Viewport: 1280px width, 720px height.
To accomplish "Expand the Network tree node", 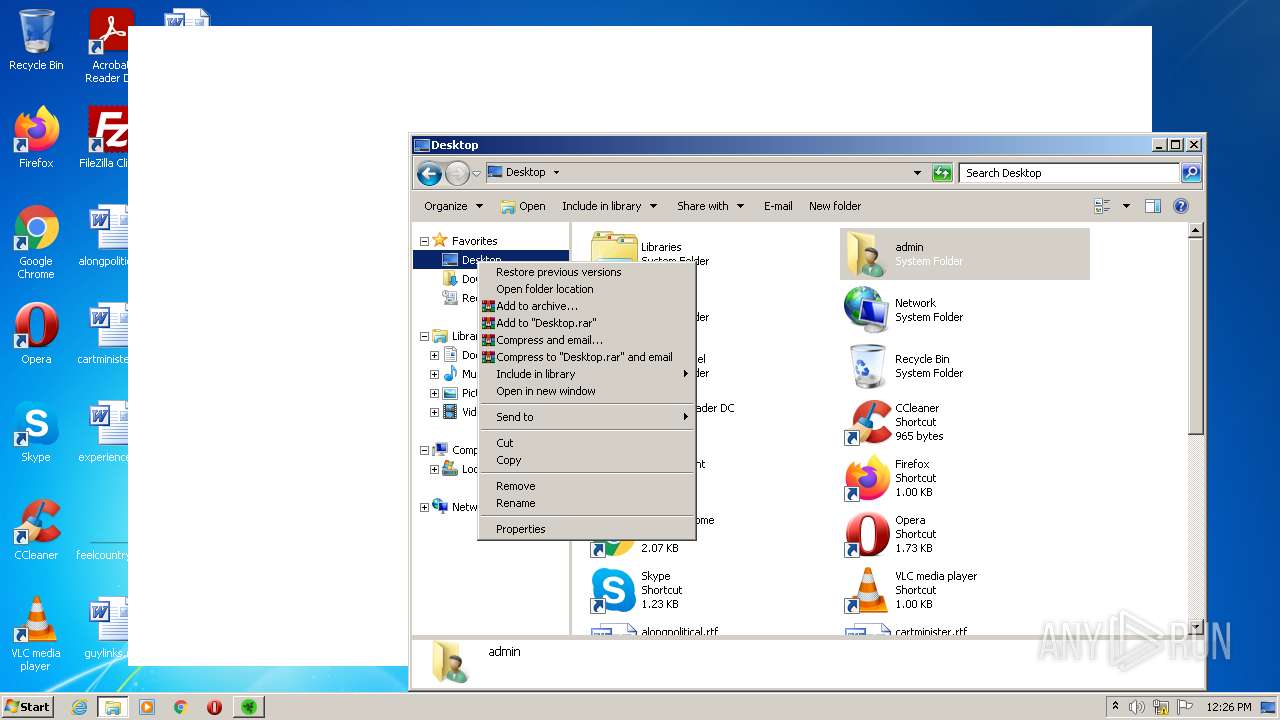I will [424, 507].
